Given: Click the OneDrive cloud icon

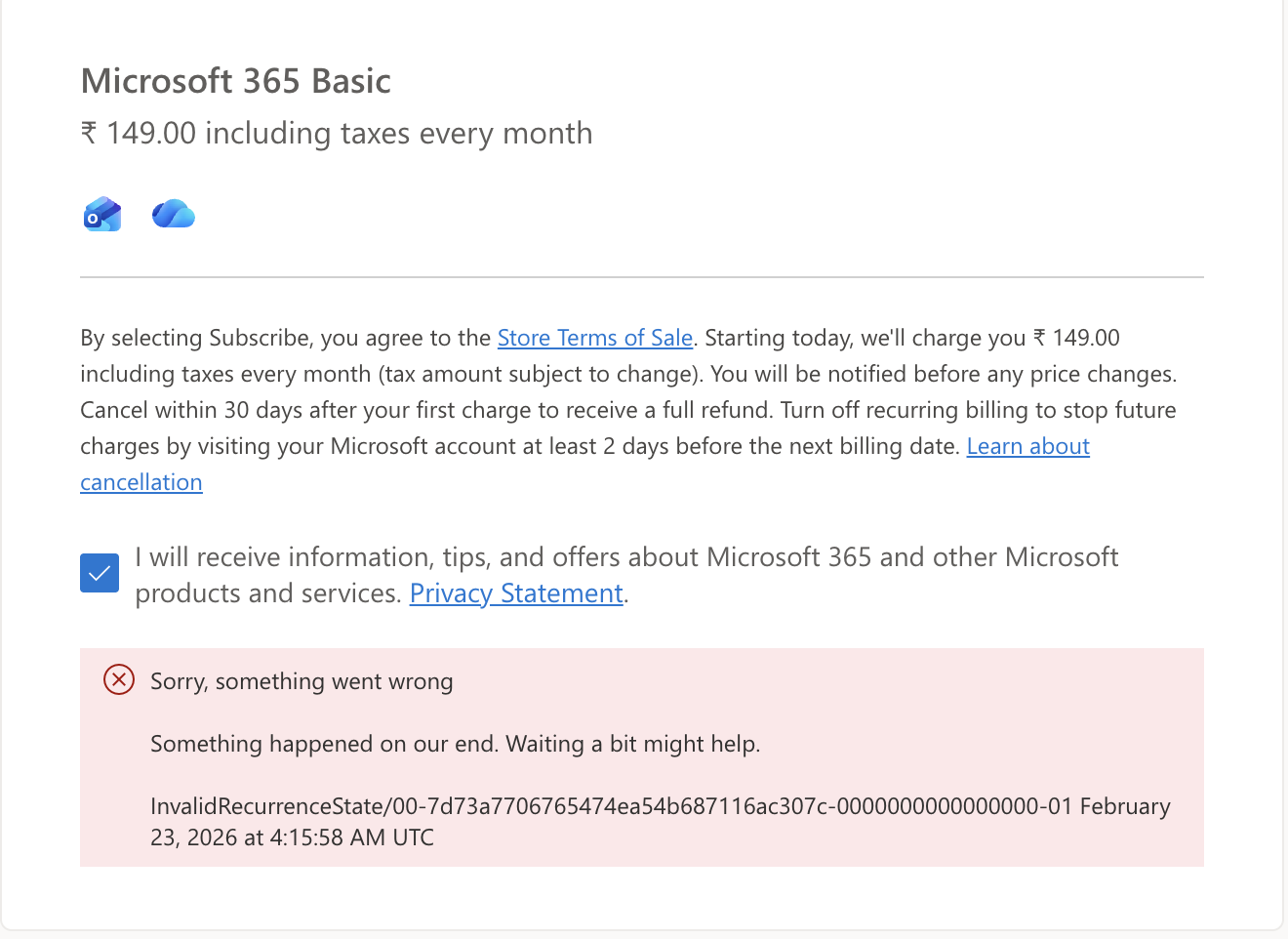Looking at the screenshot, I should click(x=174, y=214).
